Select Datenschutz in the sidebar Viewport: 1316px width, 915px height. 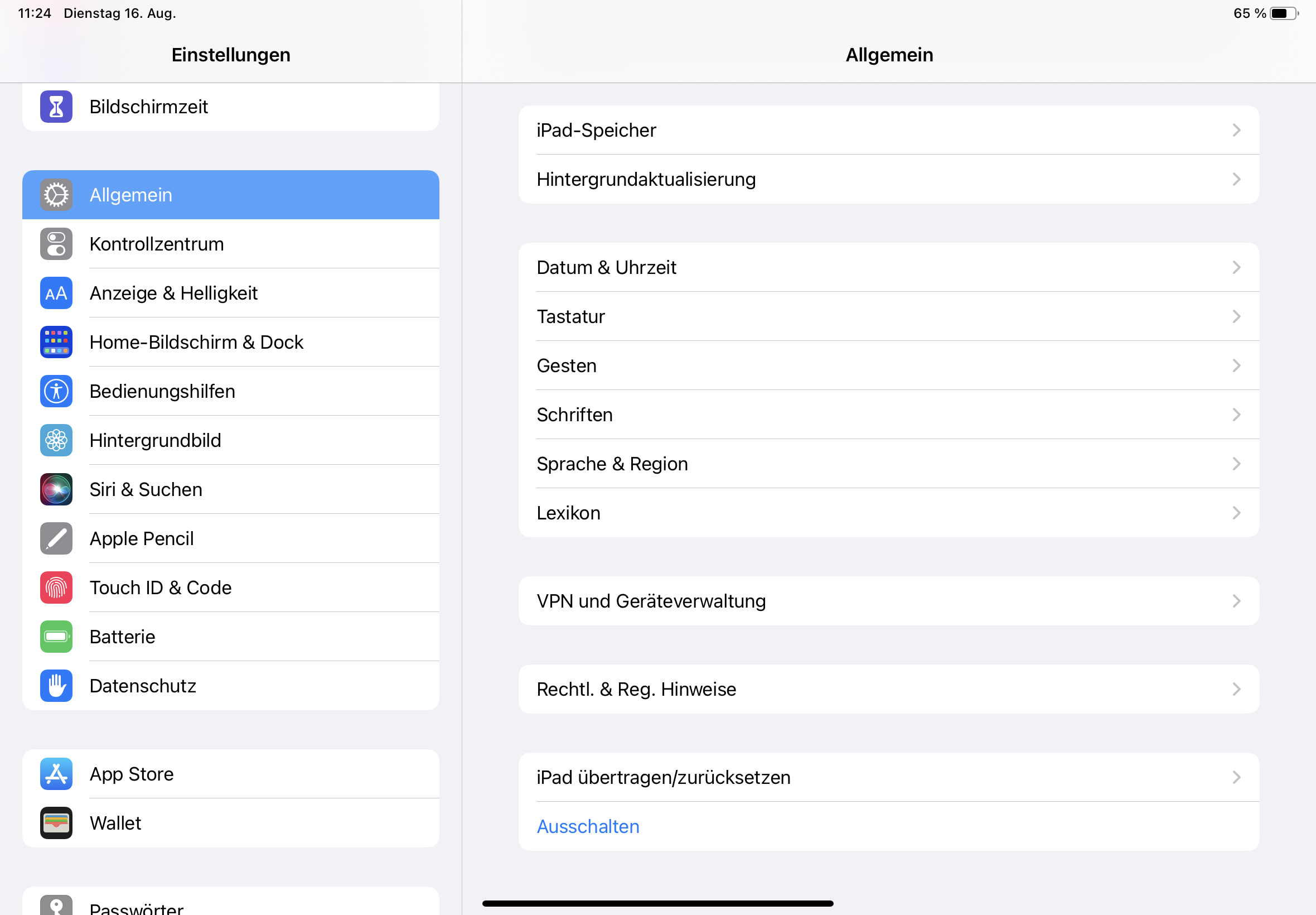click(231, 686)
